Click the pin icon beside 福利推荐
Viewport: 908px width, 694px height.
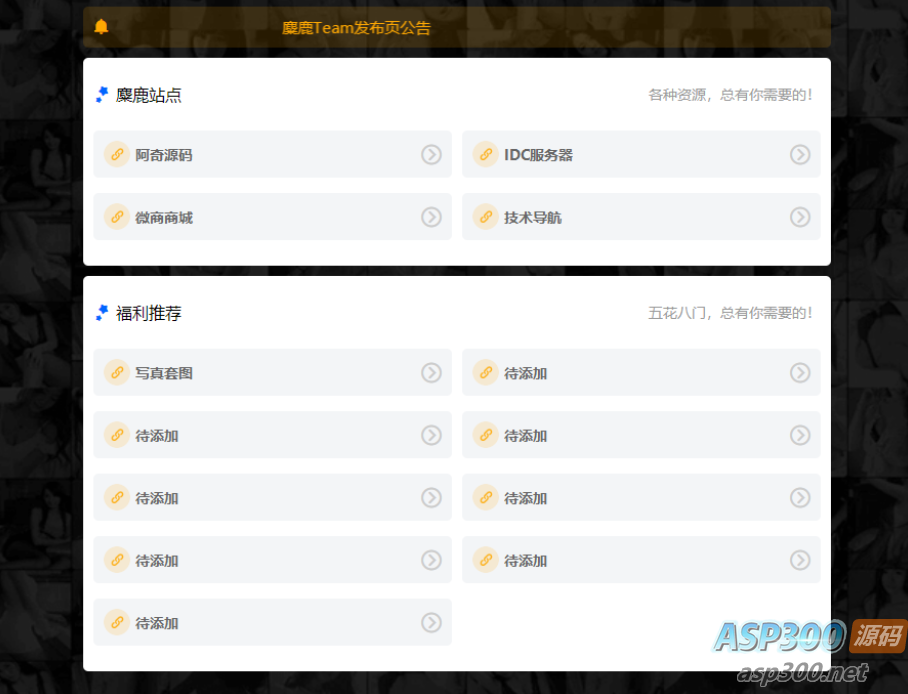102,313
